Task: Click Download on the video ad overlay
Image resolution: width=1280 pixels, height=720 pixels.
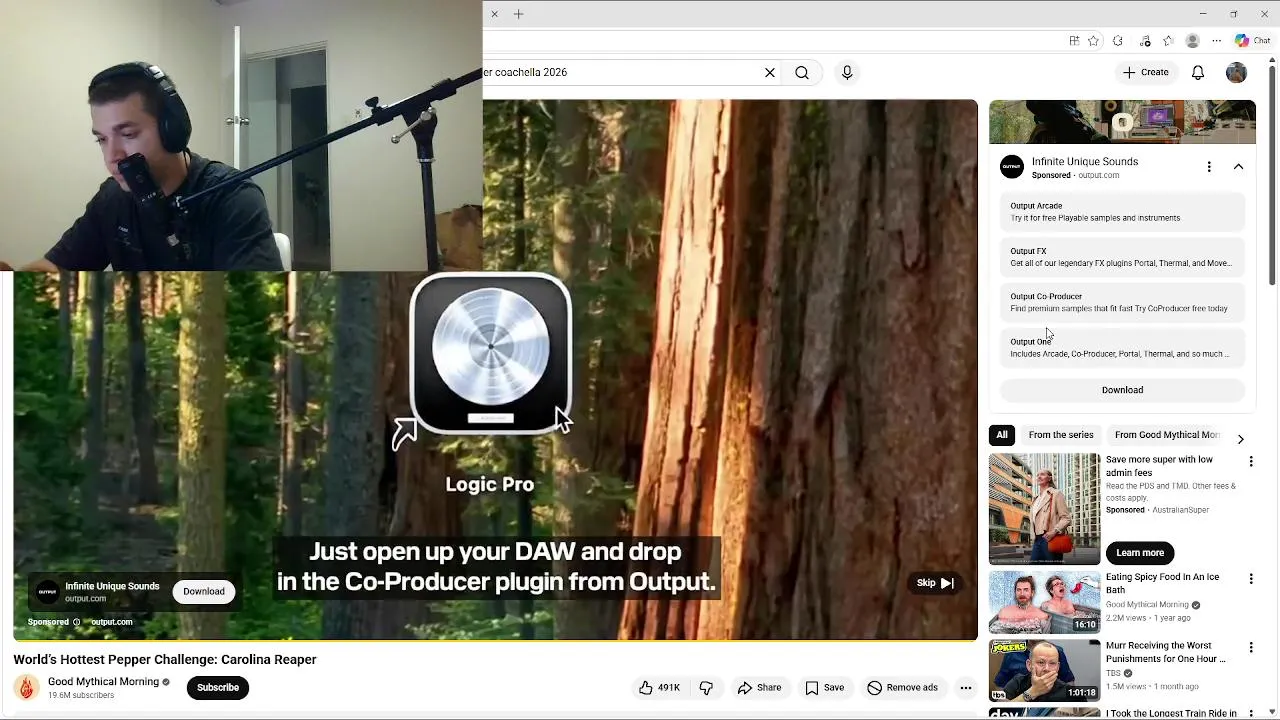Action: click(204, 591)
